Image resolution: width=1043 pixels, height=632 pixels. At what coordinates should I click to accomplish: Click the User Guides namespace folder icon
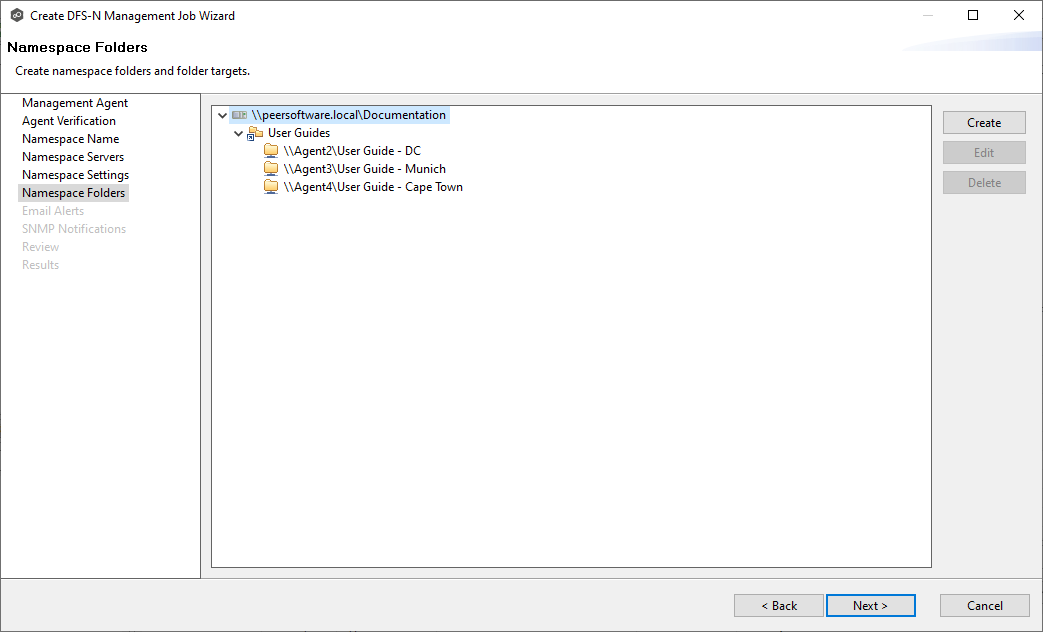[x=255, y=134]
